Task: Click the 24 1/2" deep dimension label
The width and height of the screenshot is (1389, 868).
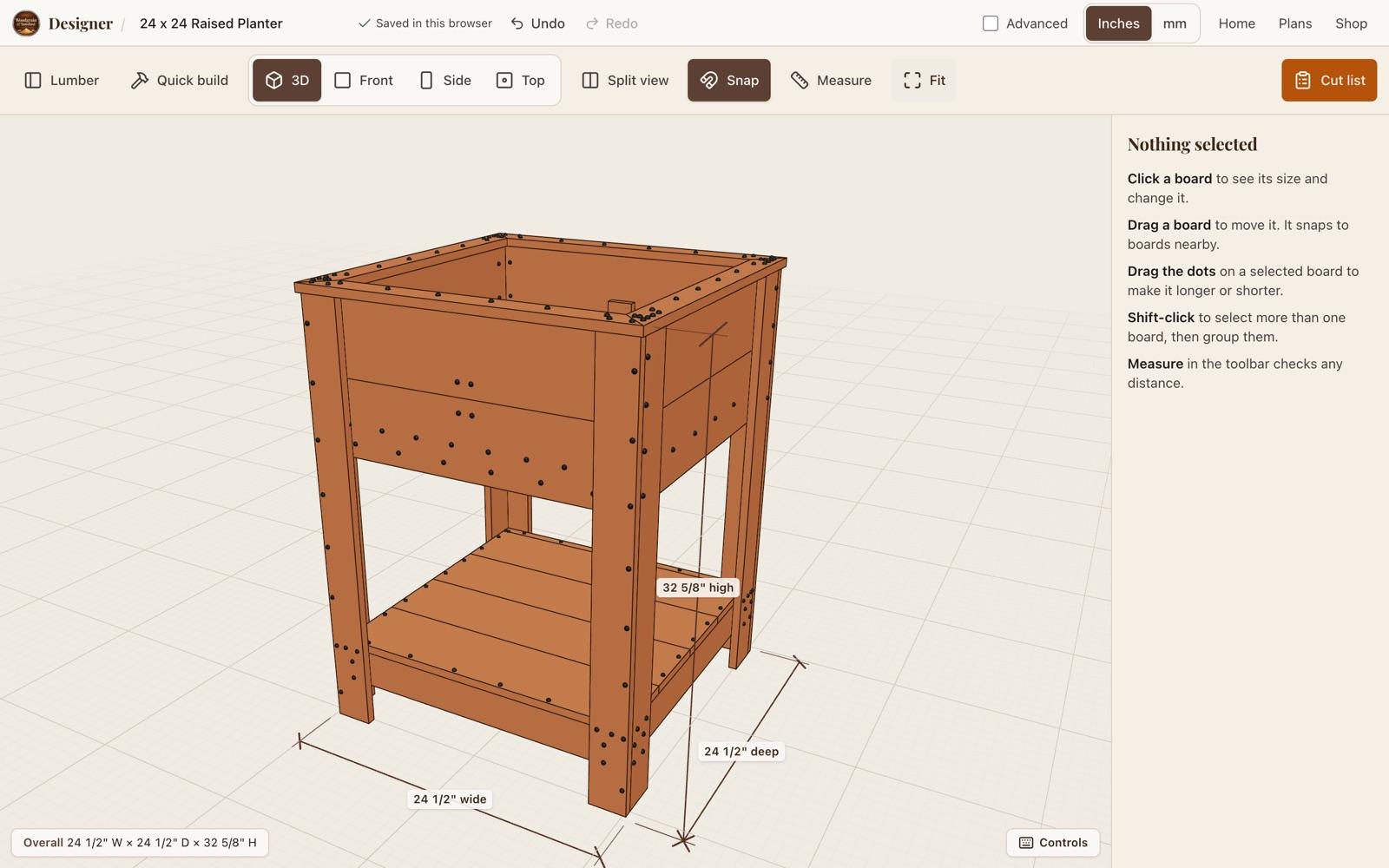Action: [x=741, y=752]
